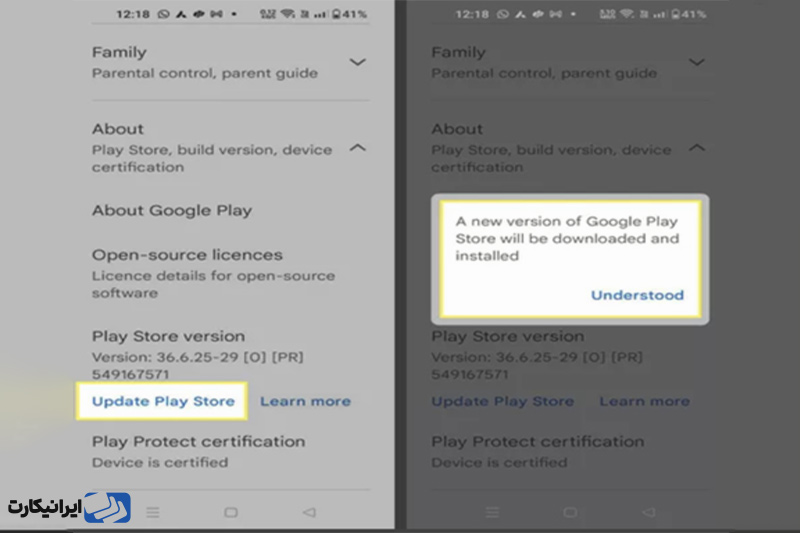Viewport: 800px width, 533px height.
Task: Open Learn more link, left phone
Action: click(306, 401)
